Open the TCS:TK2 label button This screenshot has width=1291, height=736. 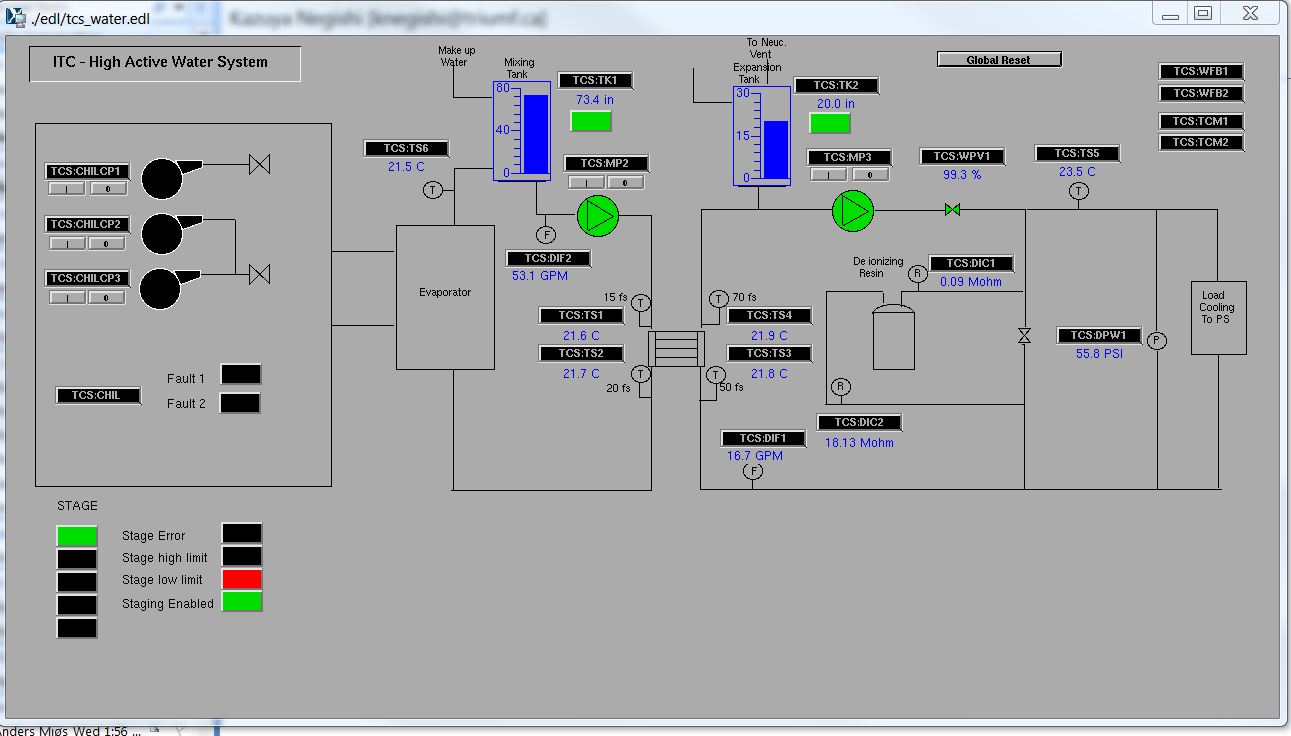pos(836,86)
